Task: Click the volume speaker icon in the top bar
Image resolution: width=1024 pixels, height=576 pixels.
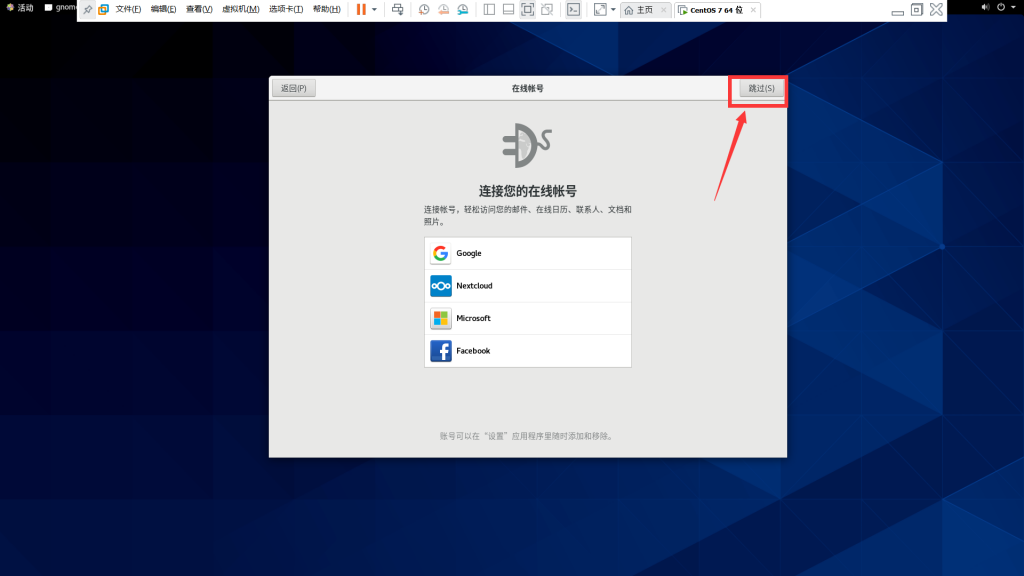Action: point(985,7)
